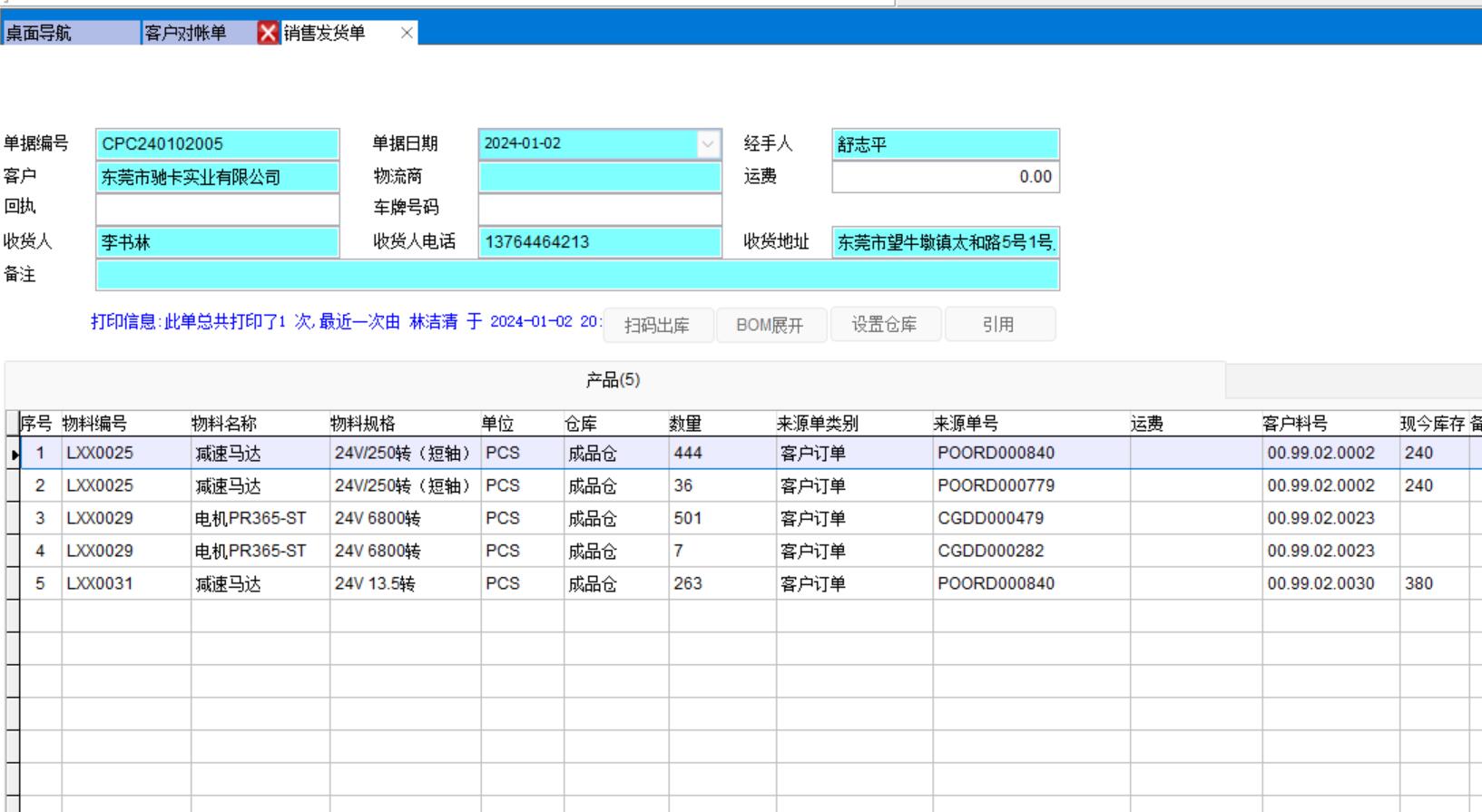Click the 扫码出库 button
This screenshot has width=1482, height=812.
pos(657,325)
